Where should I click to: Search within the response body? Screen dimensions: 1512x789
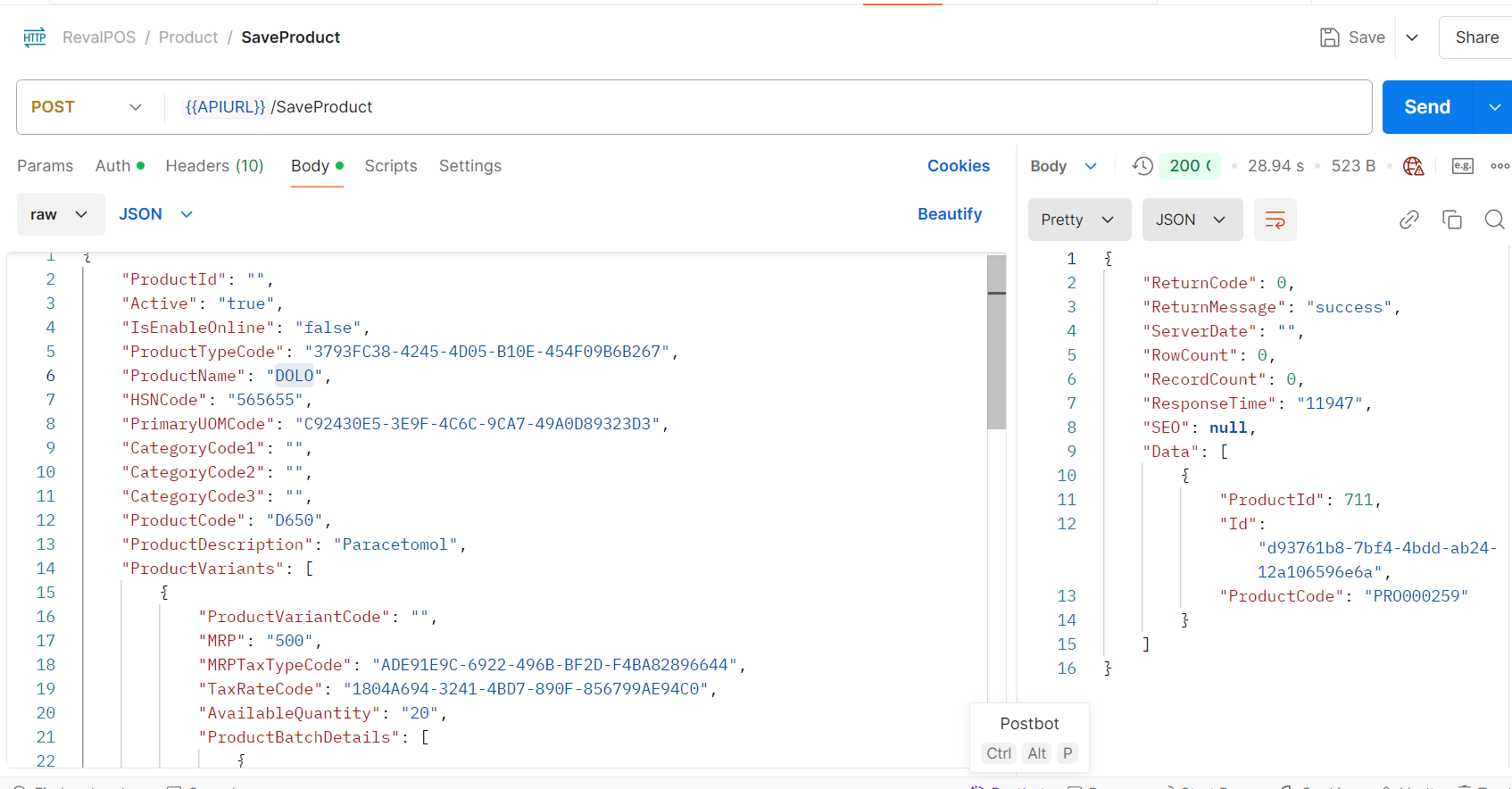(1494, 220)
